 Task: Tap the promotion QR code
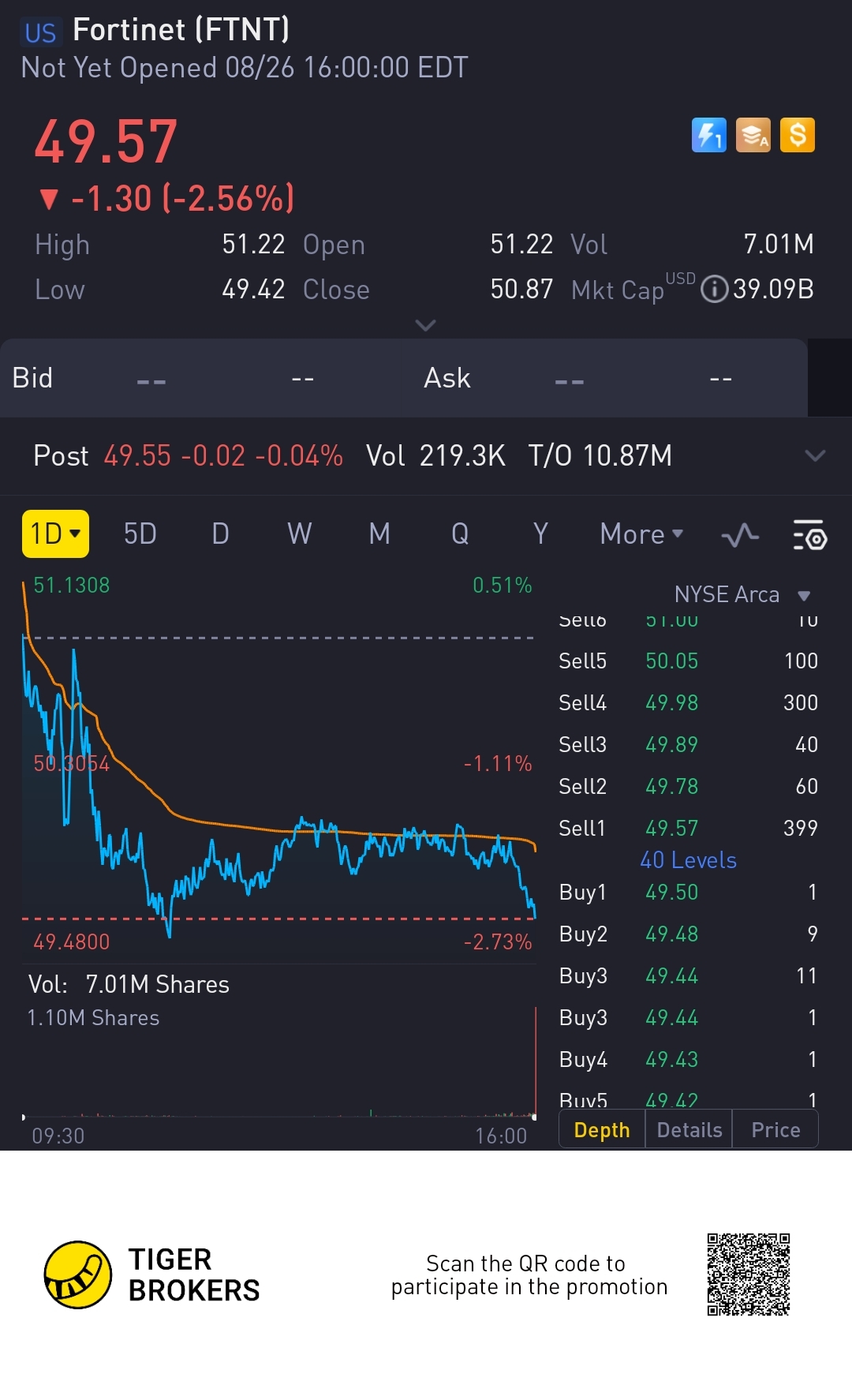pos(749,1275)
